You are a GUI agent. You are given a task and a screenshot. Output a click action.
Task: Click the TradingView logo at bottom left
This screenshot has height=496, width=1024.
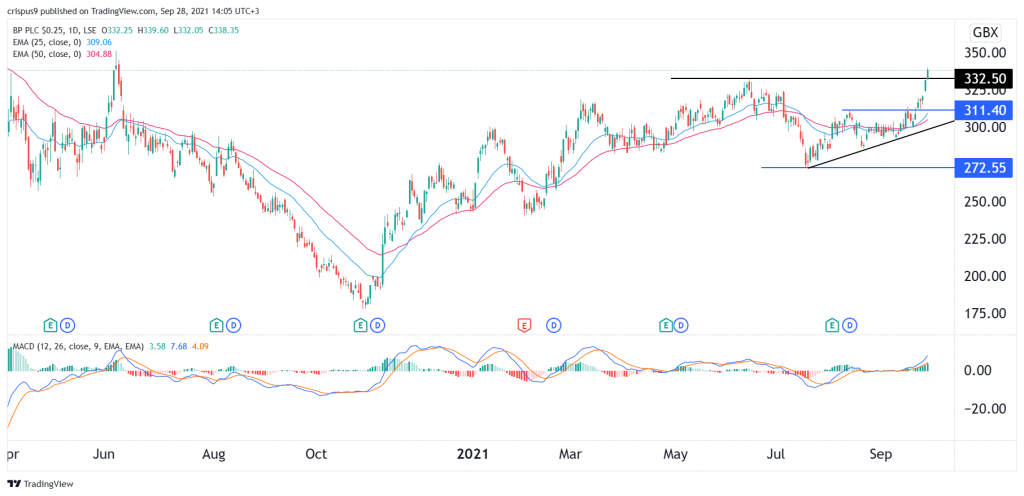40,484
